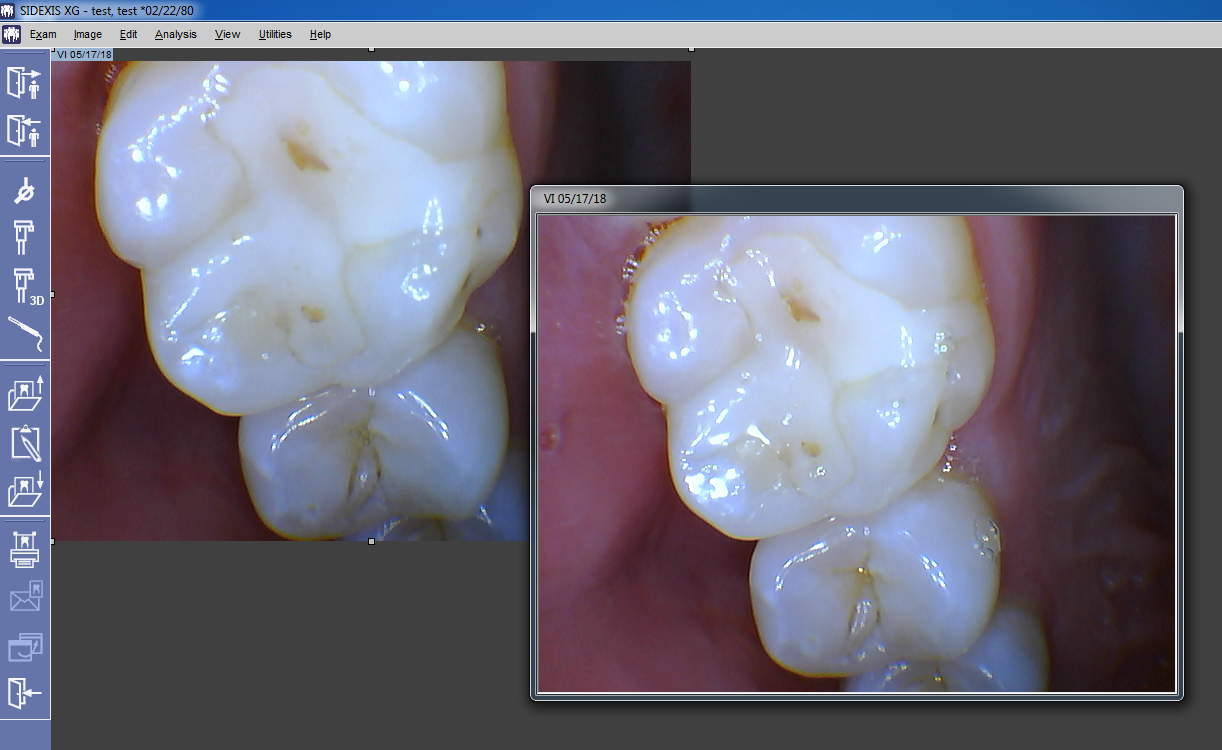Click the SIDEXIS XG main title bar
This screenshot has width=1222, height=750.
pyautogui.click(x=611, y=10)
